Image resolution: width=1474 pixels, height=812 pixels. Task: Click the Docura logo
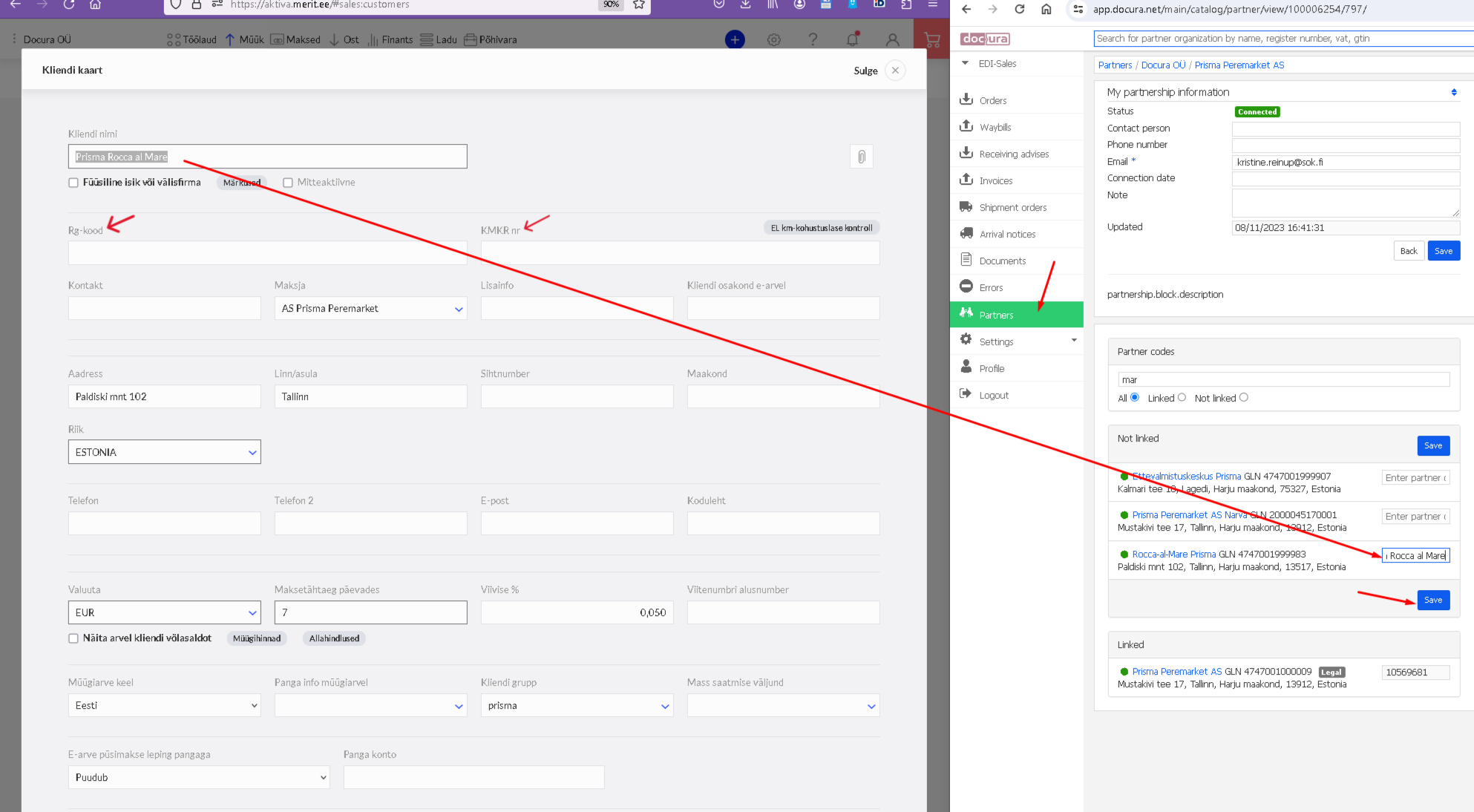click(984, 39)
